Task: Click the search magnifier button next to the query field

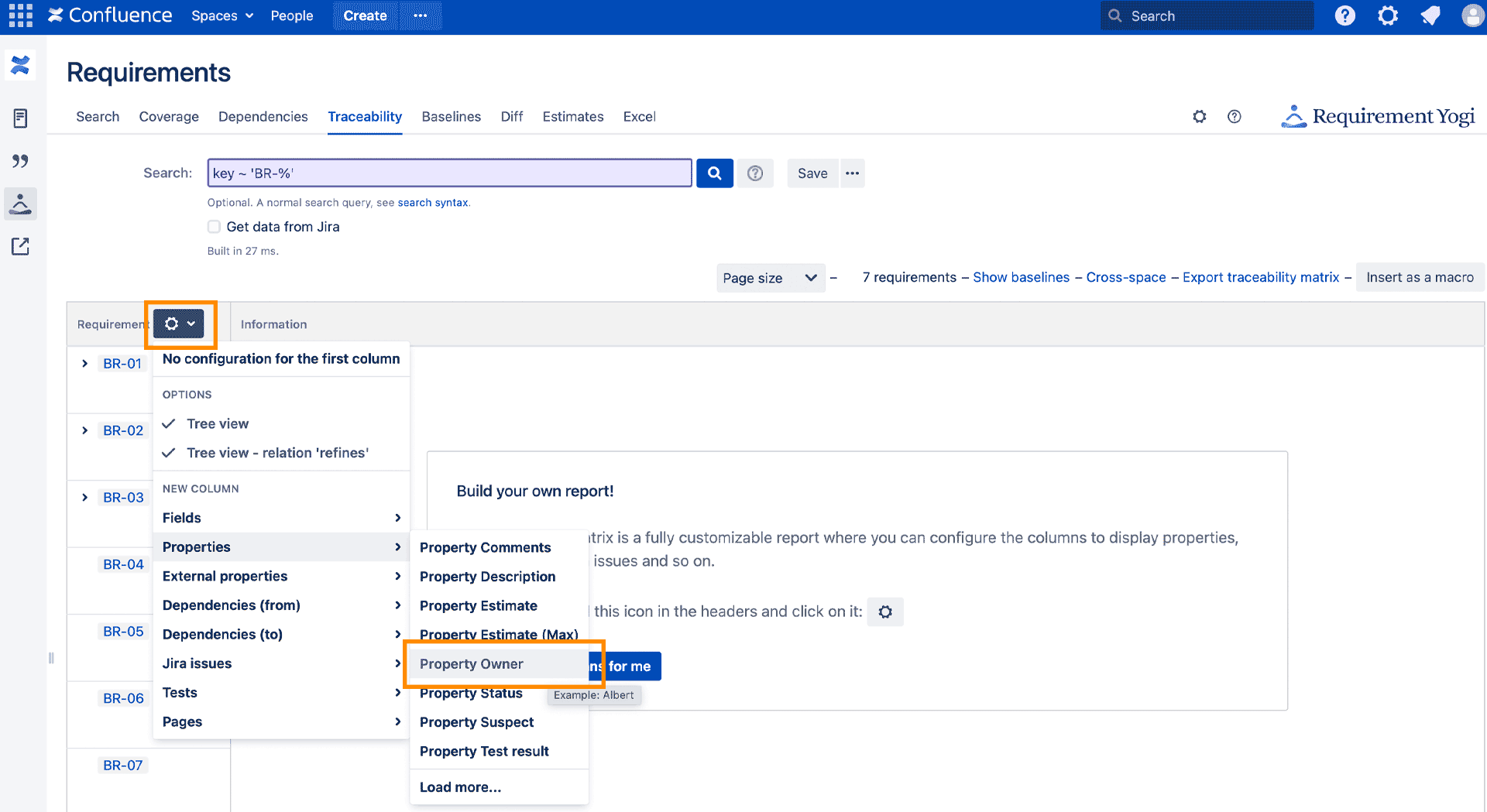Action: pos(714,173)
